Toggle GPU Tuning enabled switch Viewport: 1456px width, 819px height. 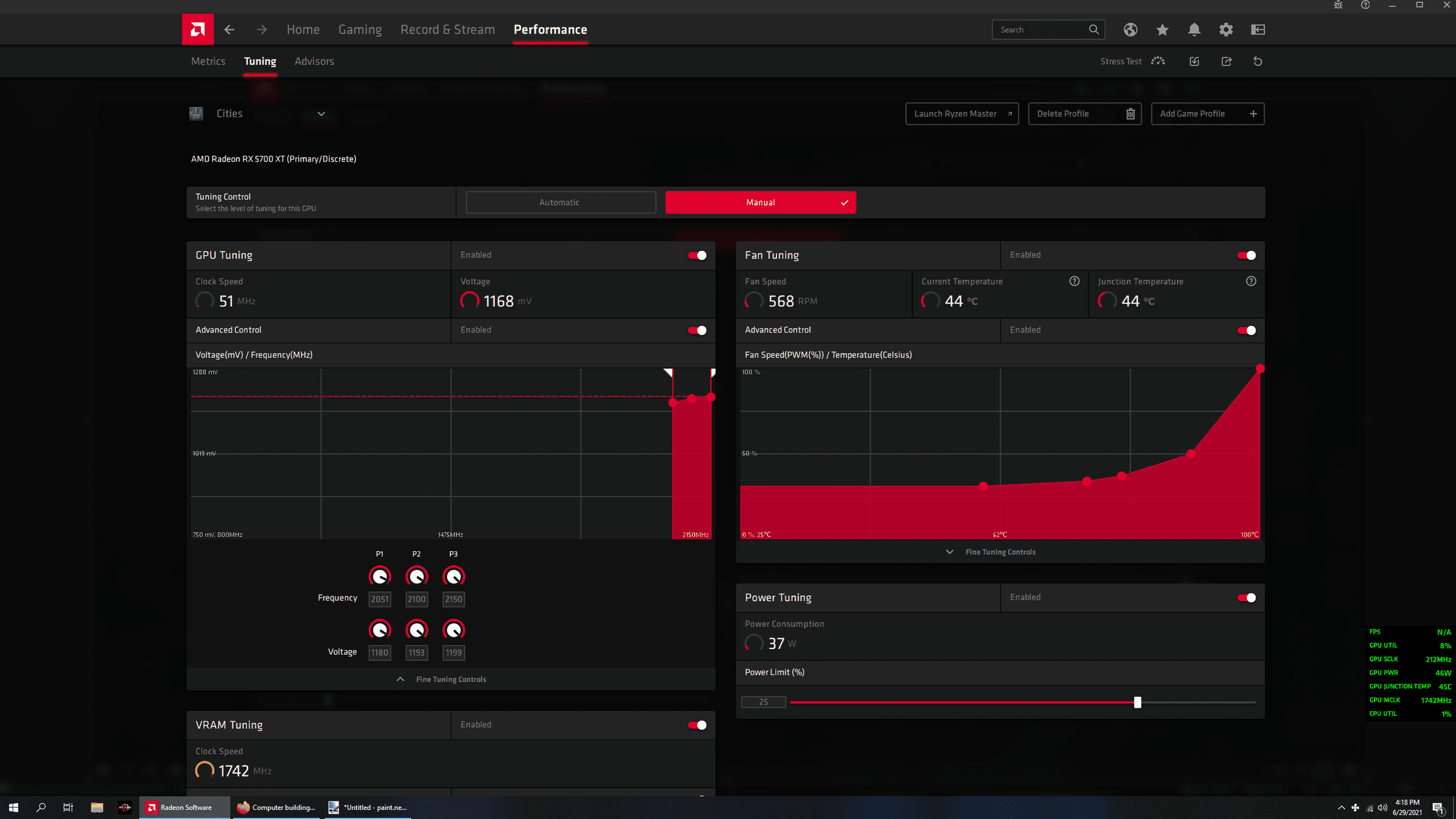click(x=697, y=255)
